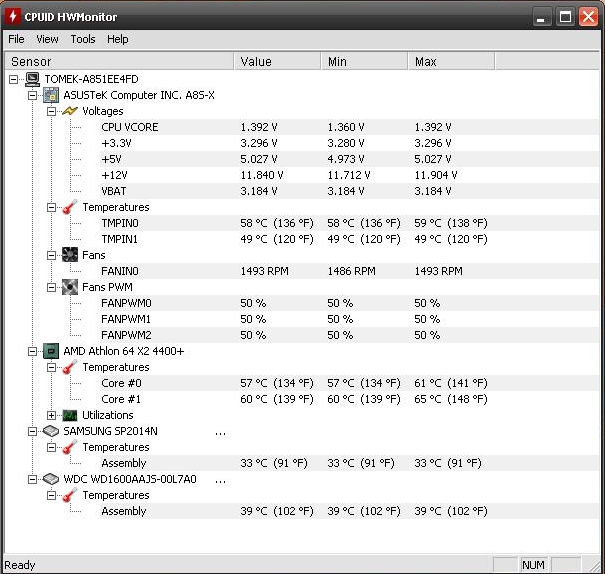Click the fan icon beside Fans PWM
The image size is (605, 574).
[x=69, y=287]
